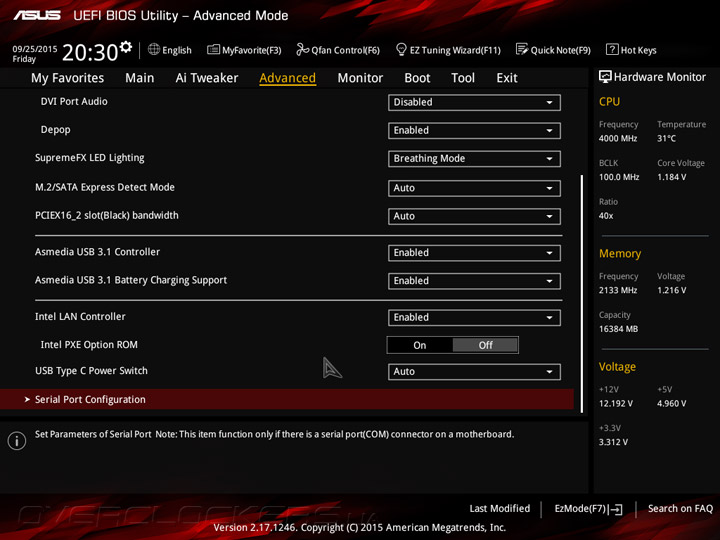The width and height of the screenshot is (720, 540).
Task: Click Search on FAQ link
Action: (x=680, y=508)
